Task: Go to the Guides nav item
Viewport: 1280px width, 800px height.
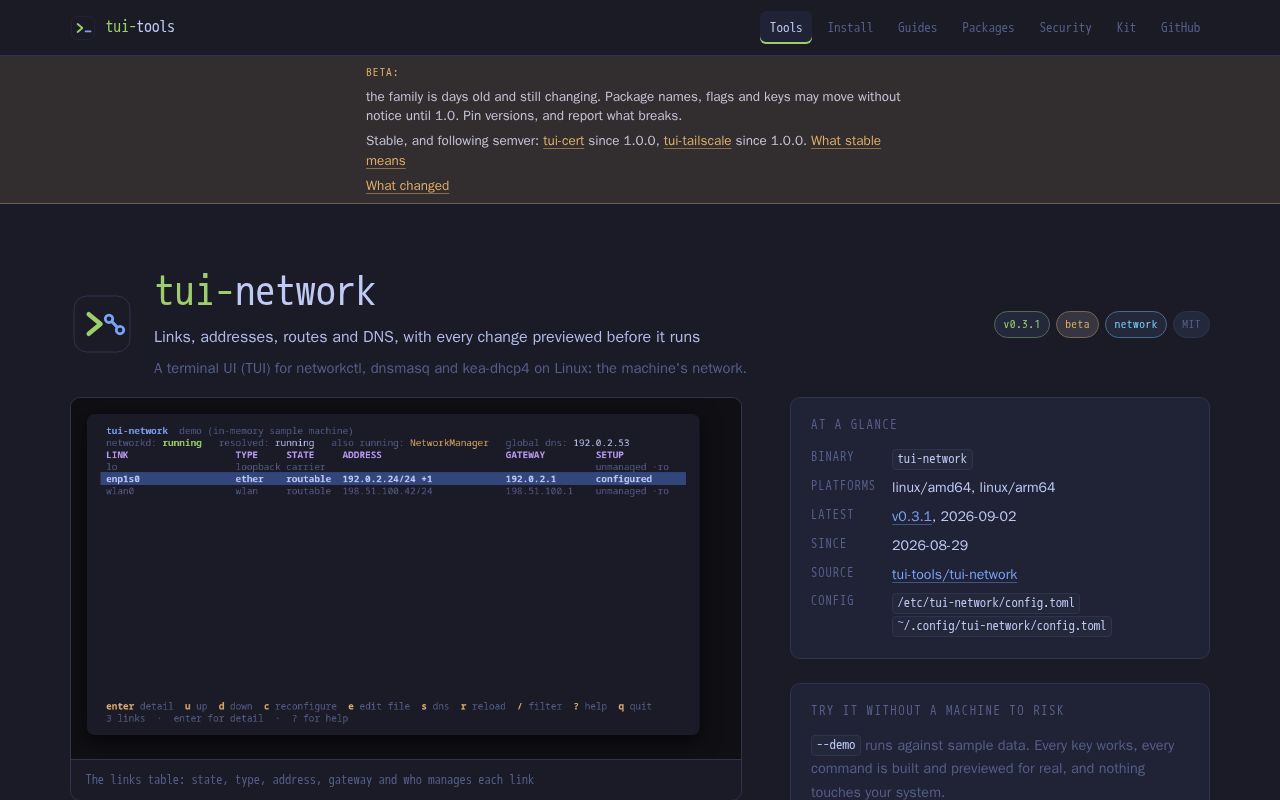Action: pos(917,28)
